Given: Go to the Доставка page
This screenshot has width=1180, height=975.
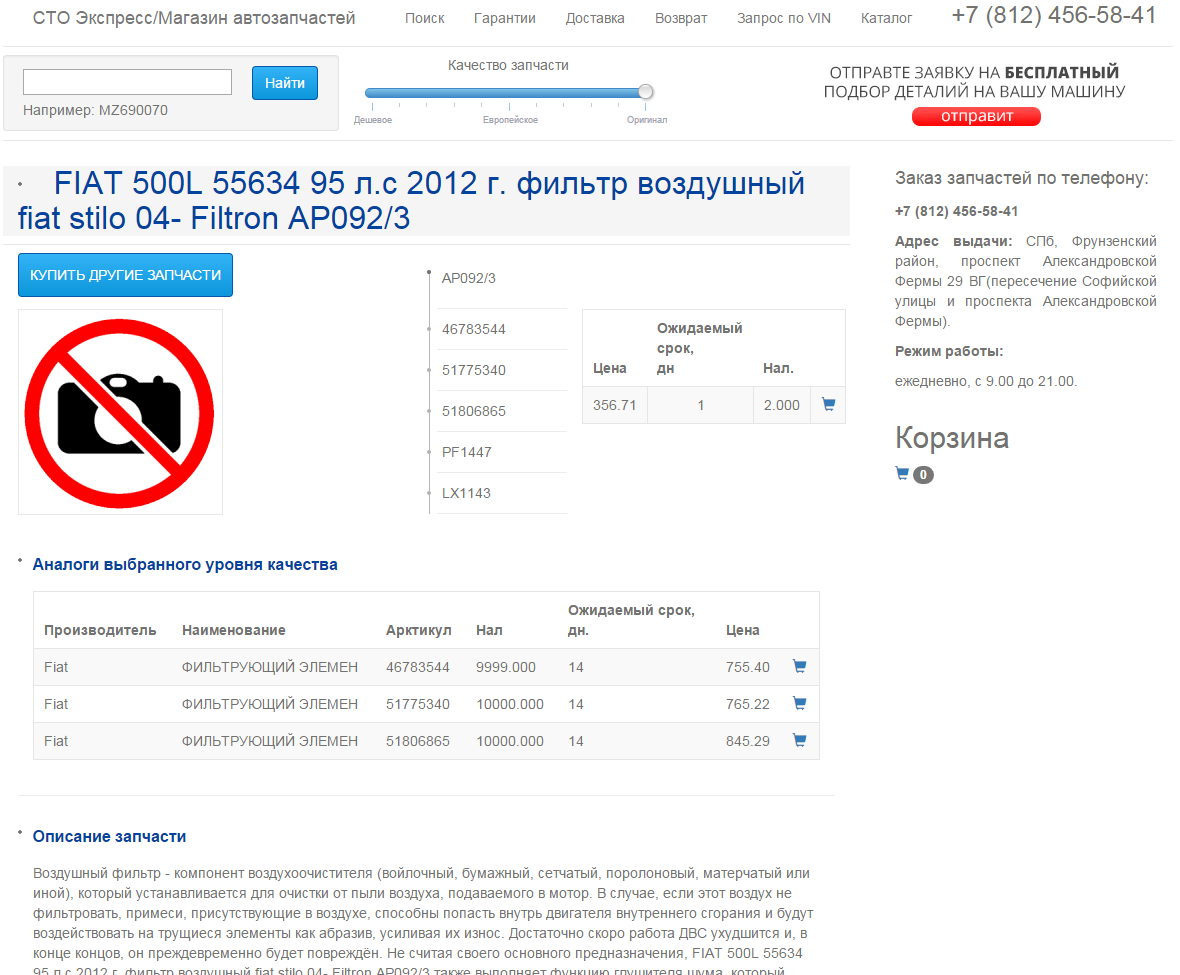Looking at the screenshot, I should coord(595,18).
